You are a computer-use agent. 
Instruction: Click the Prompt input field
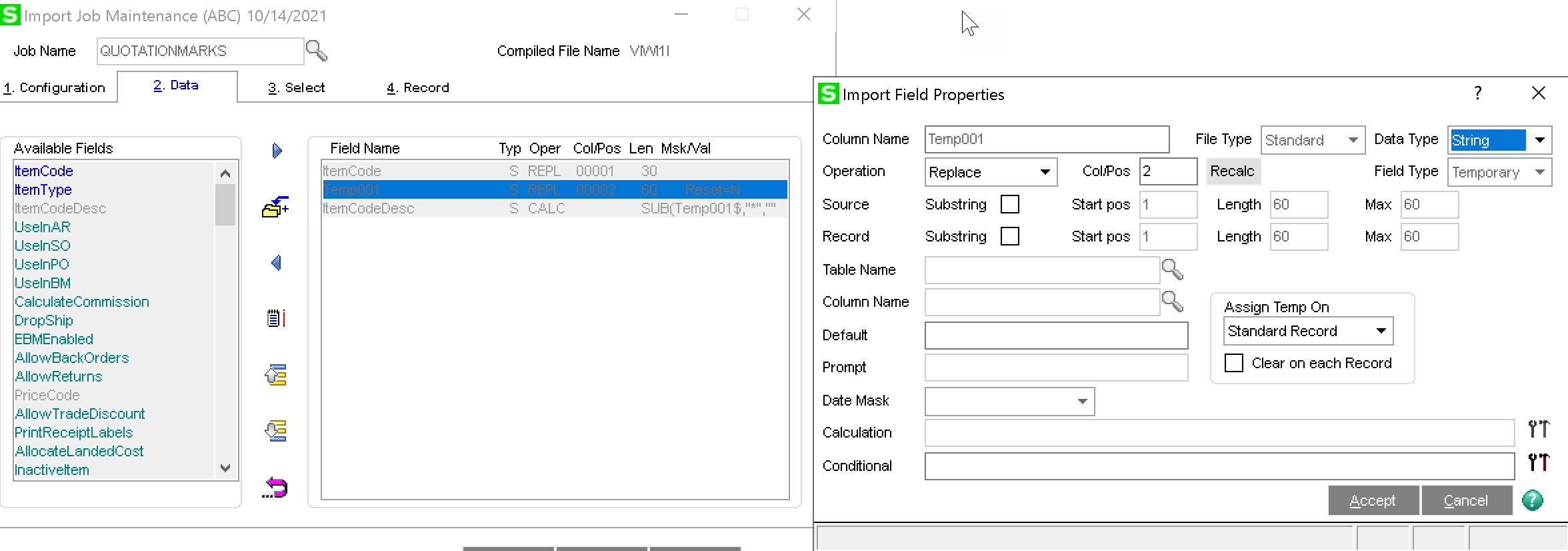pyautogui.click(x=1057, y=367)
